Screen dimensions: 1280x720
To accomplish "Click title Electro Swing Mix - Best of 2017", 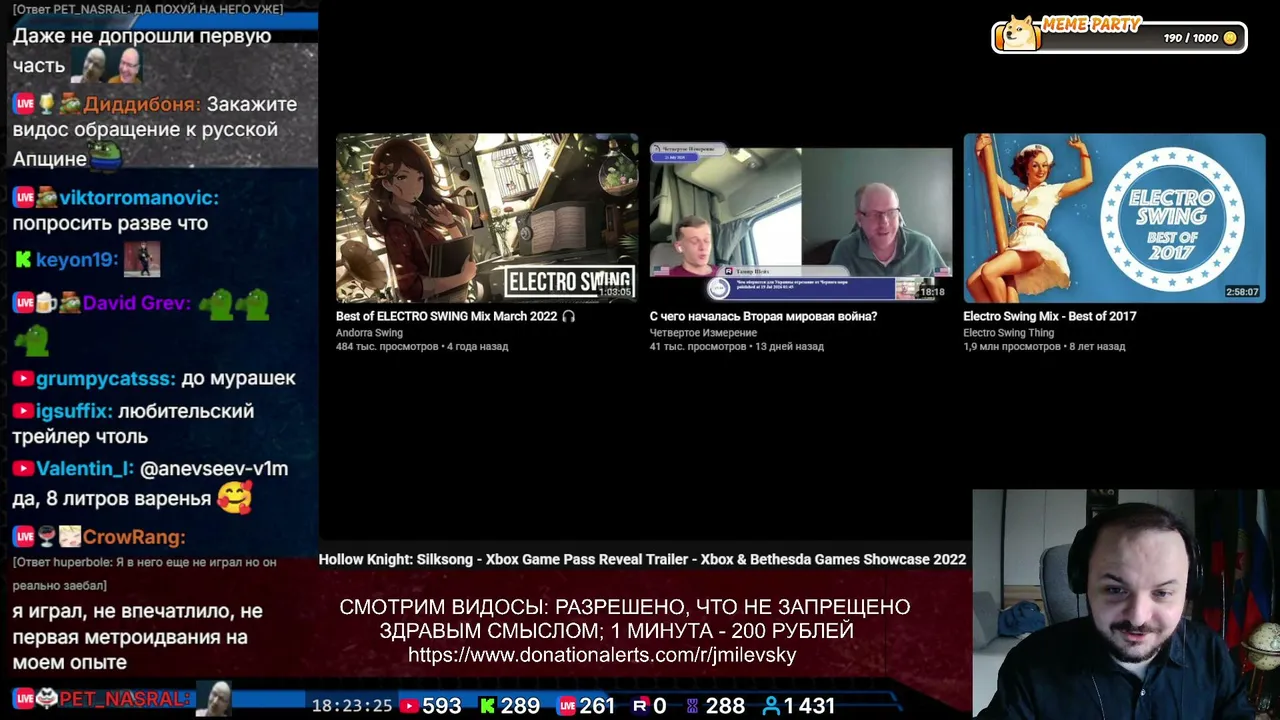I will (1050, 316).
